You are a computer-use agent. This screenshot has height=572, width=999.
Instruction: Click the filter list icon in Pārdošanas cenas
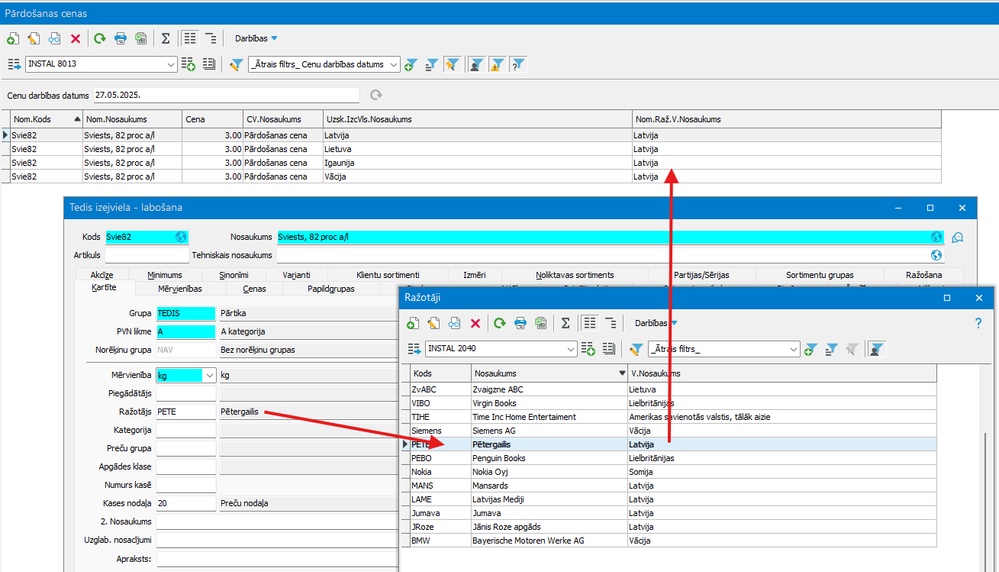[x=432, y=64]
